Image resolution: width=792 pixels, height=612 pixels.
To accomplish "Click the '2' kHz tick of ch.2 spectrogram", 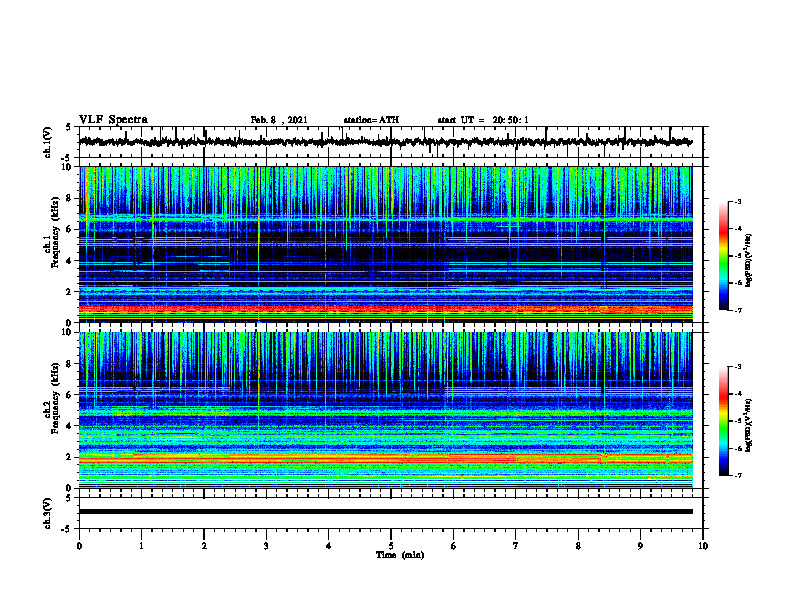I will coord(70,457).
